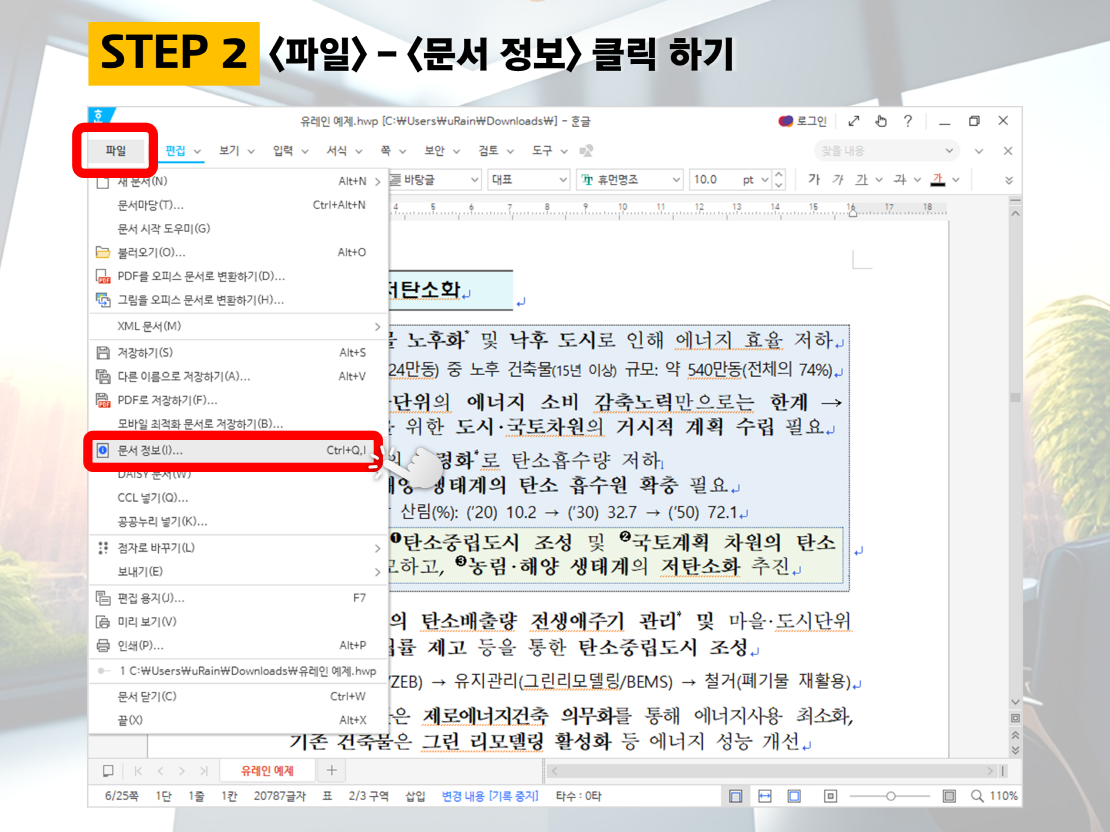Select 끝(X) to exit
Screen dimensions: 1110x832
point(239,720)
